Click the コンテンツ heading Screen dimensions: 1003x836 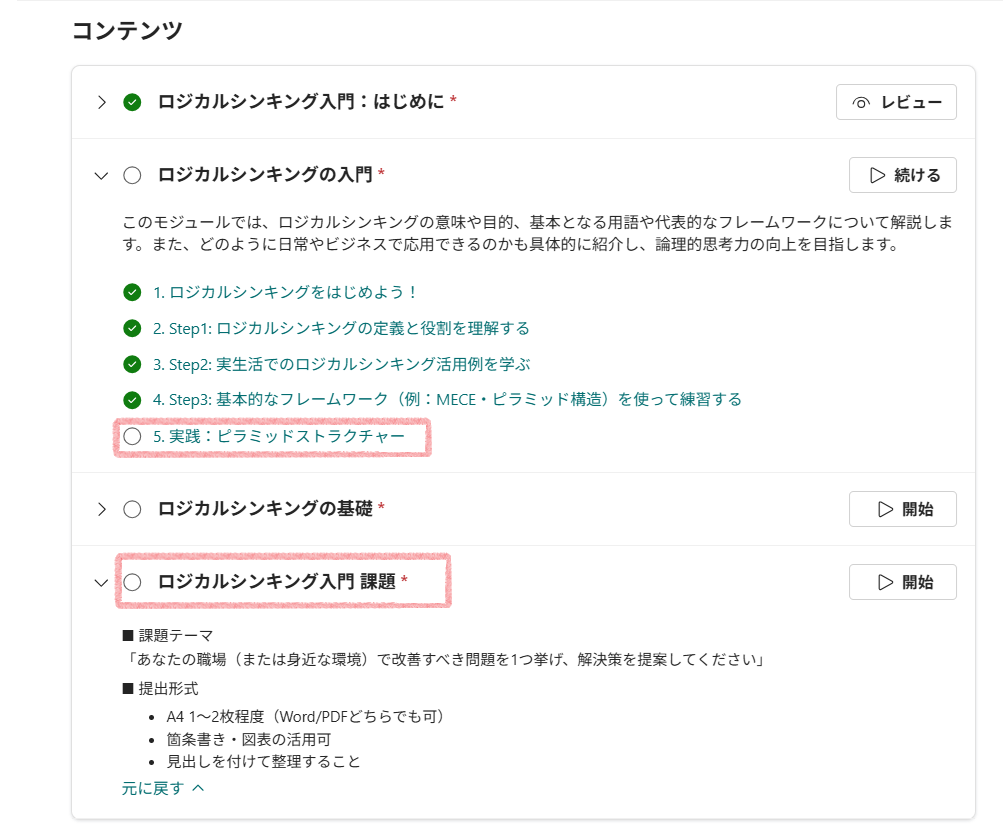point(127,30)
